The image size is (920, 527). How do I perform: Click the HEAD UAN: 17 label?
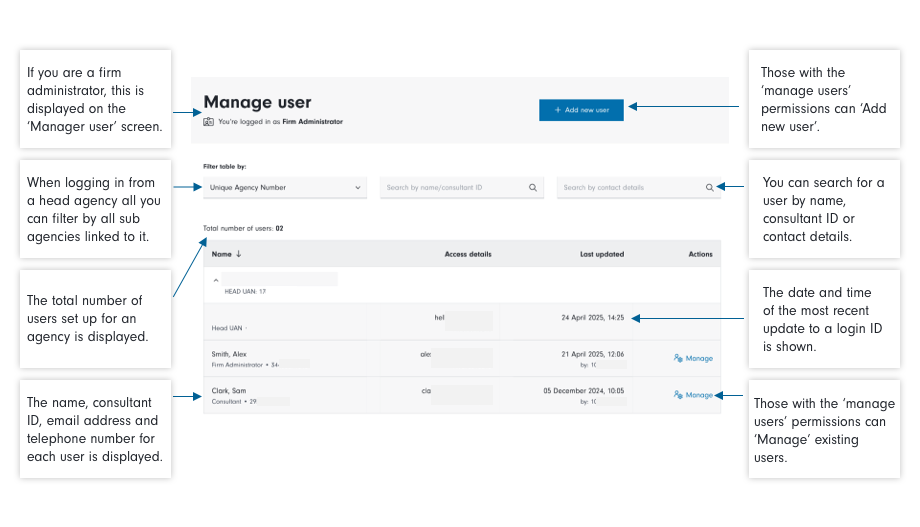245,291
